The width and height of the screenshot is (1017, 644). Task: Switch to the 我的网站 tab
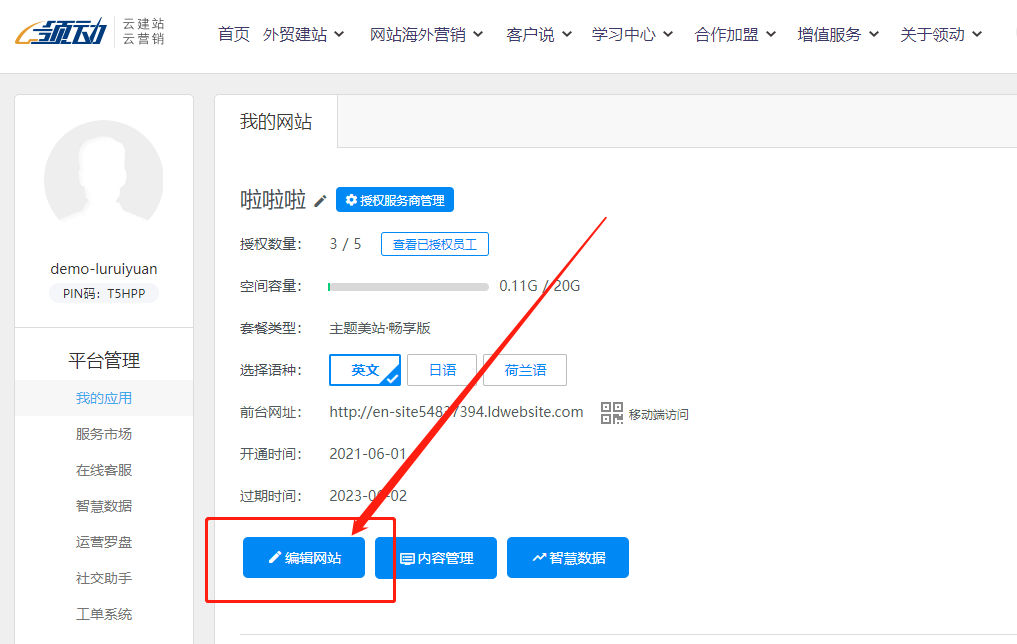click(x=276, y=122)
